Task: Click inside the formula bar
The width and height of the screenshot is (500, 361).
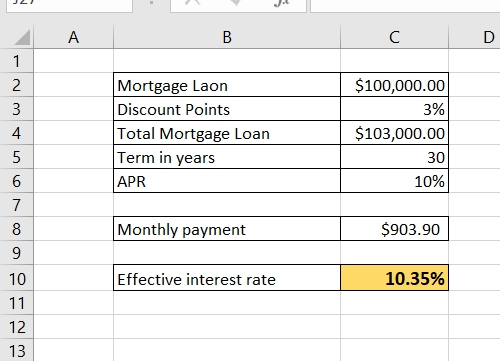Action: coord(405,5)
